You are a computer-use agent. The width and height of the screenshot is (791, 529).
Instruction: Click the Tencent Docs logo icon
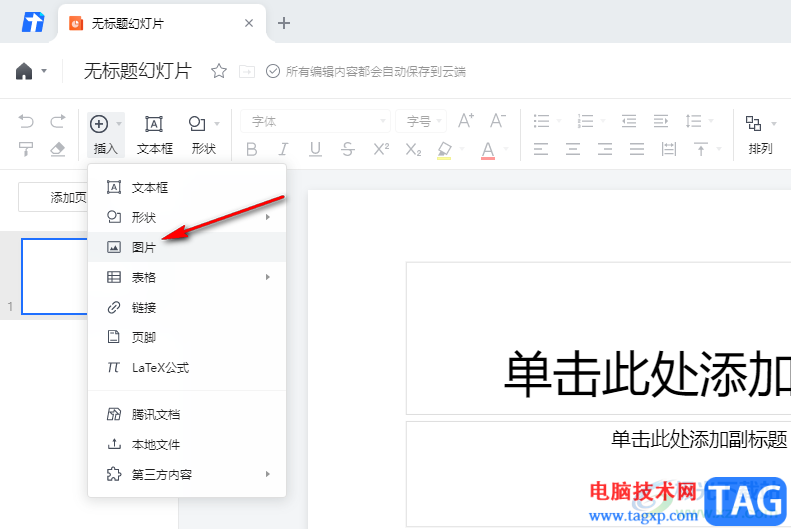pos(33,22)
